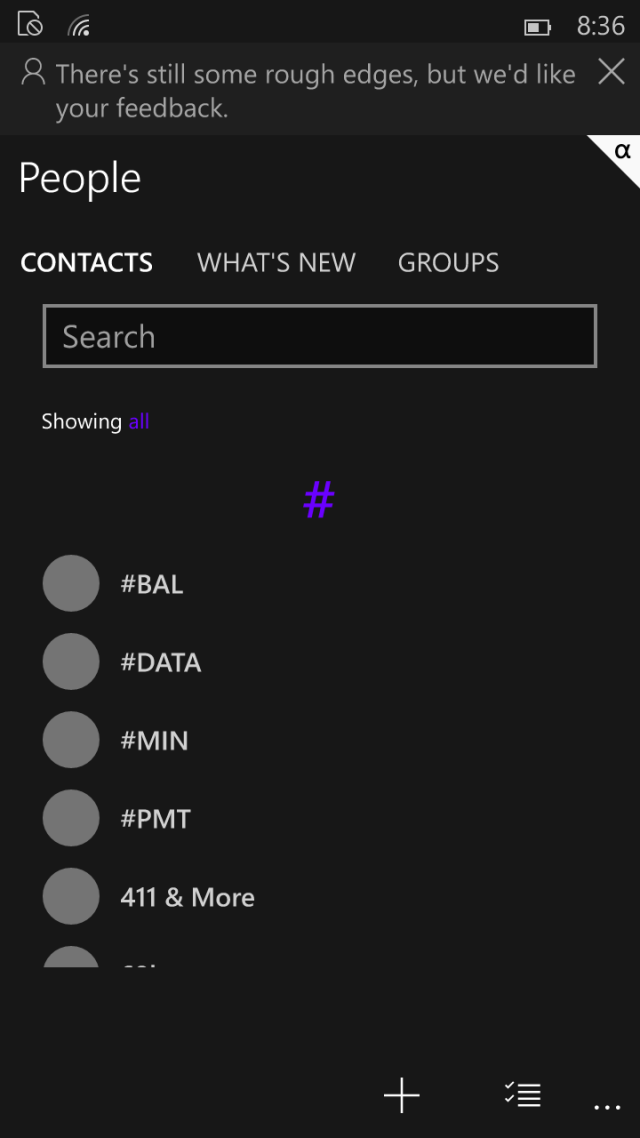Image resolution: width=640 pixels, height=1138 pixels.
Task: Open the # letter jump list header
Action: [x=318, y=499]
